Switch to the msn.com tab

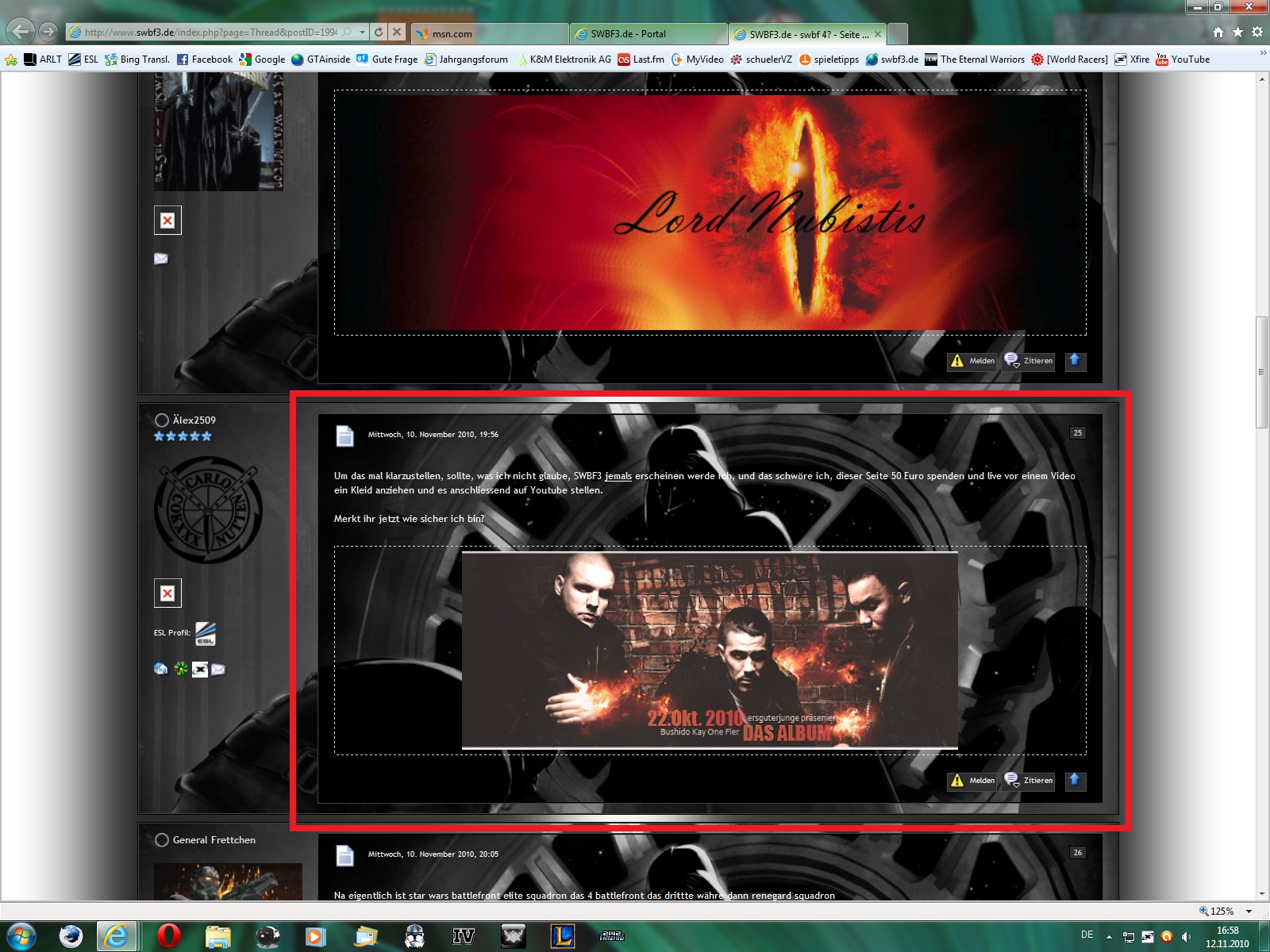(x=490, y=34)
